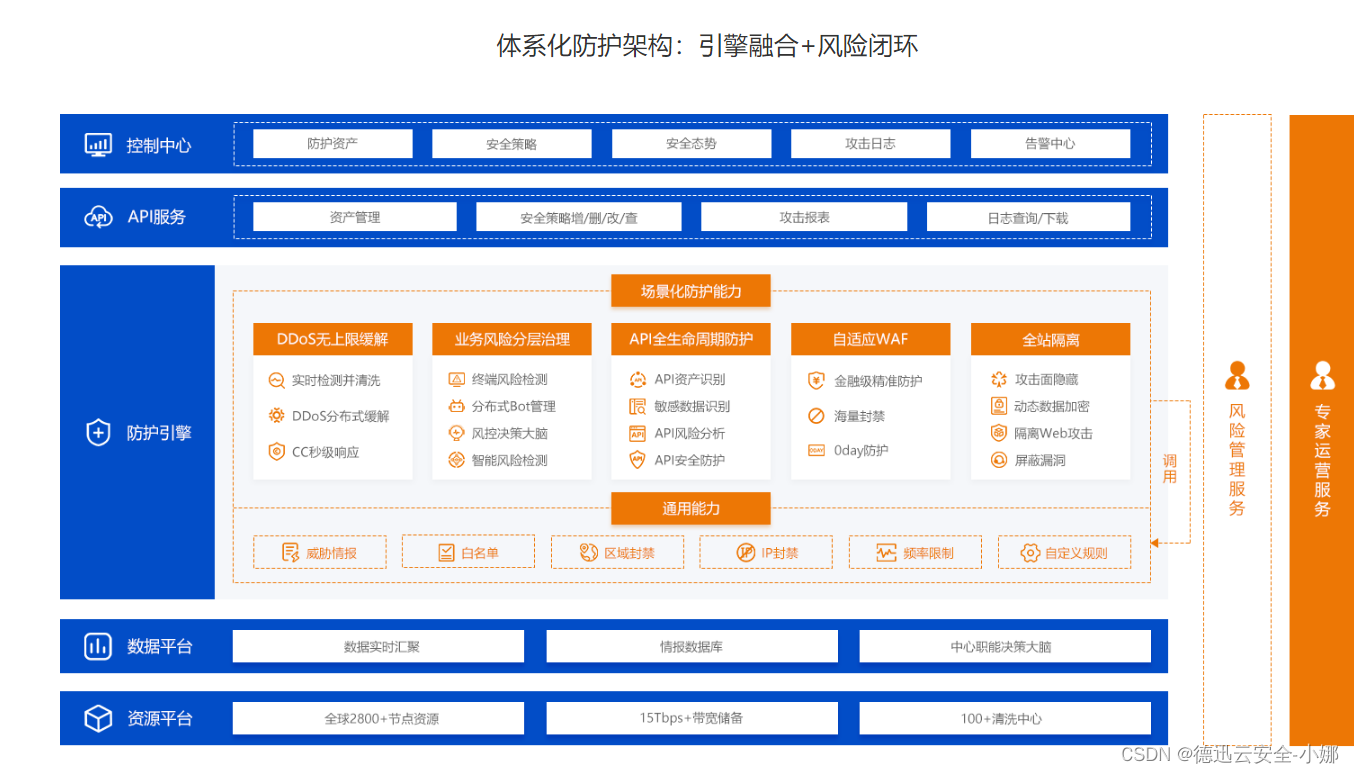The width and height of the screenshot is (1354, 773).
Task: Click the block icon beside 海量封禁
Action: coord(816,416)
